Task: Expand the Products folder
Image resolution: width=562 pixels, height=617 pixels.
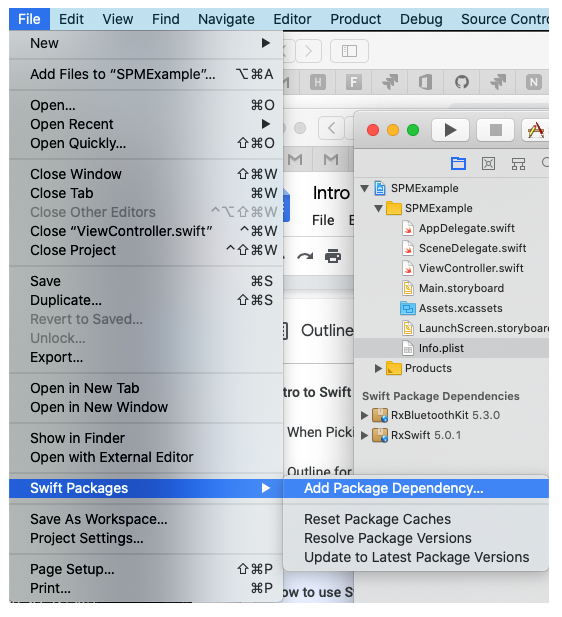Action: point(378,368)
